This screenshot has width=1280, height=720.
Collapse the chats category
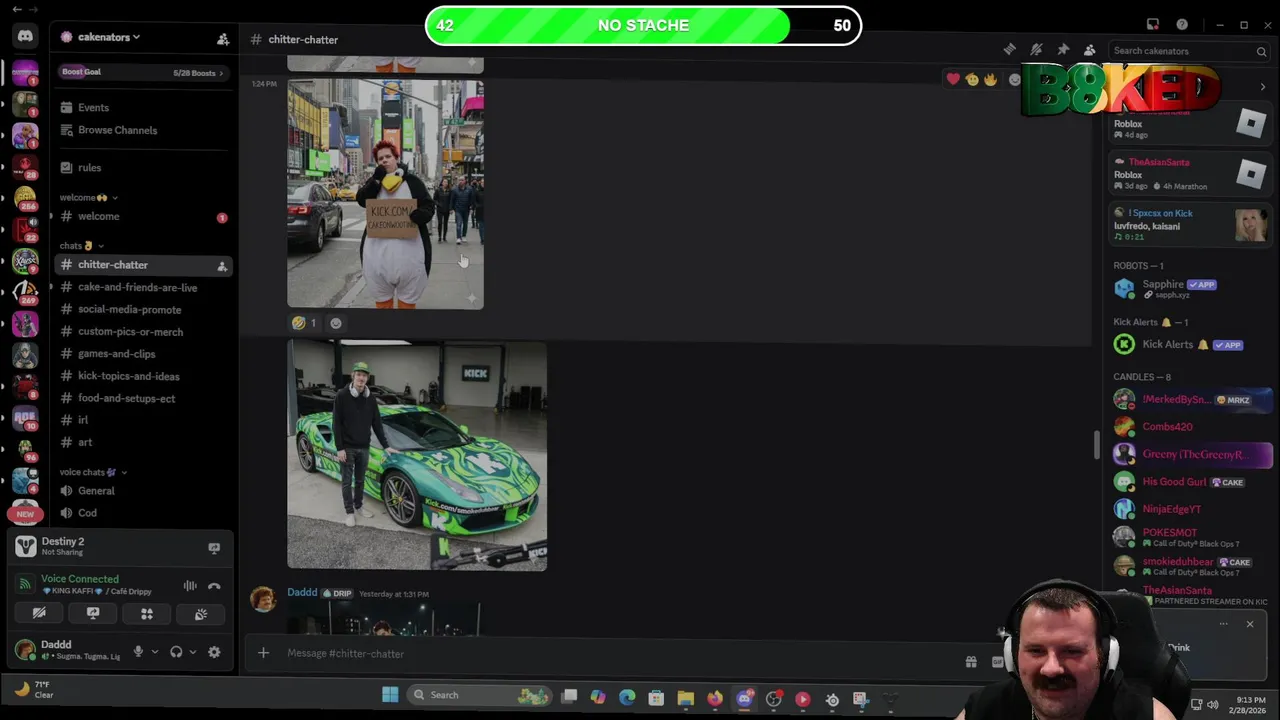pos(81,246)
